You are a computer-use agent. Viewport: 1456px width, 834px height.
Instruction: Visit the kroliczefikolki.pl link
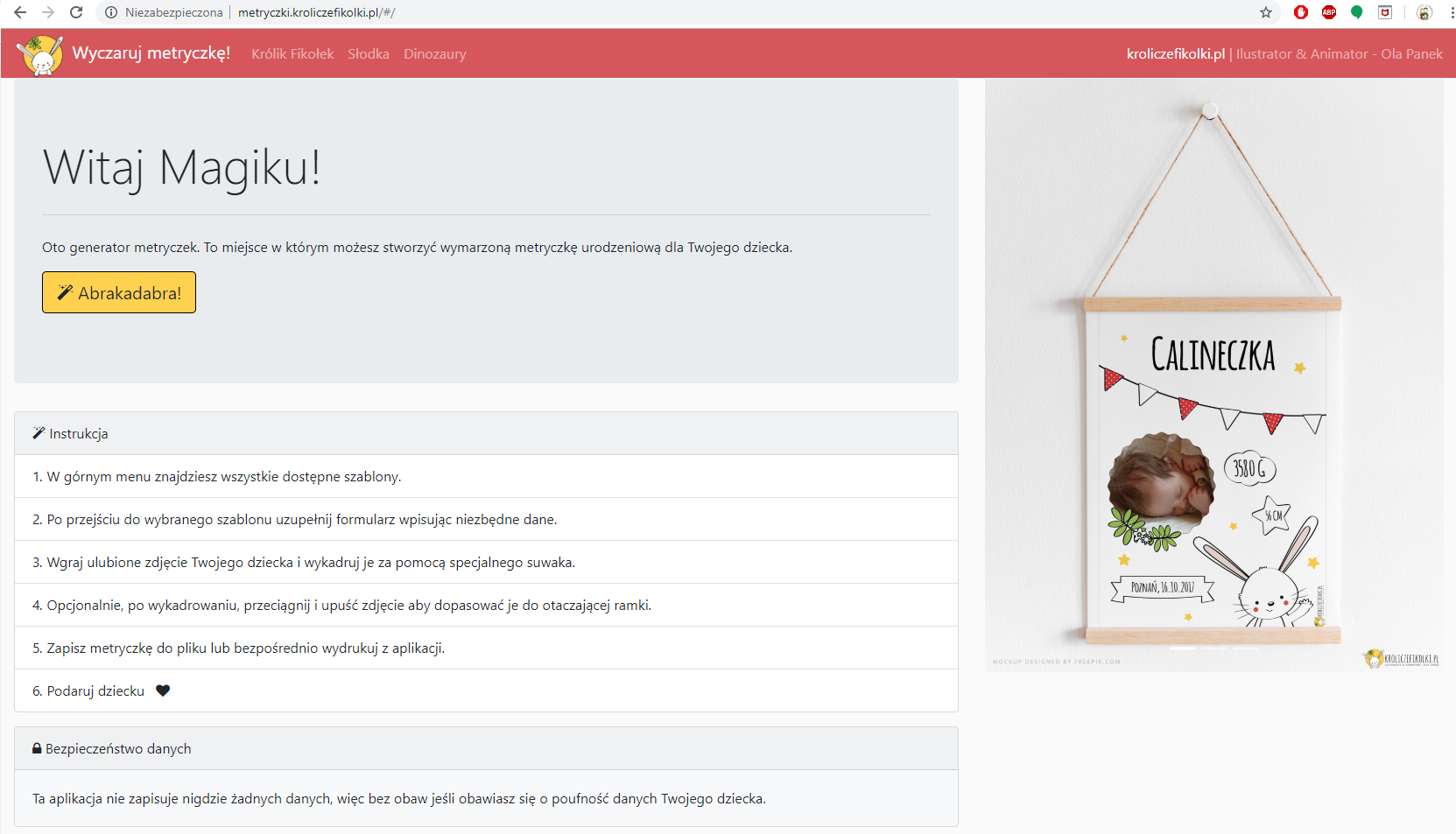click(x=1175, y=54)
